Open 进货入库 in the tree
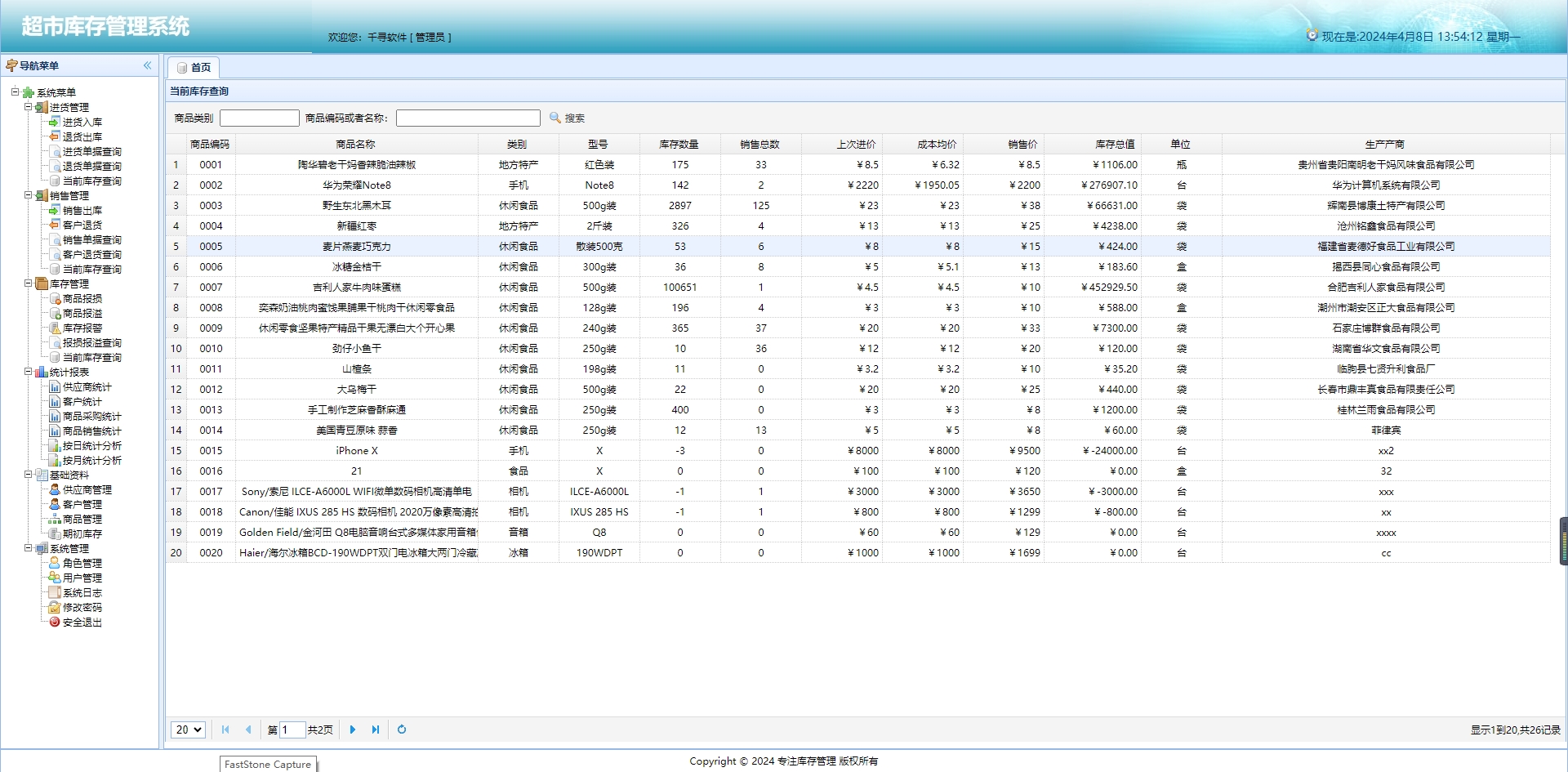 click(x=82, y=122)
